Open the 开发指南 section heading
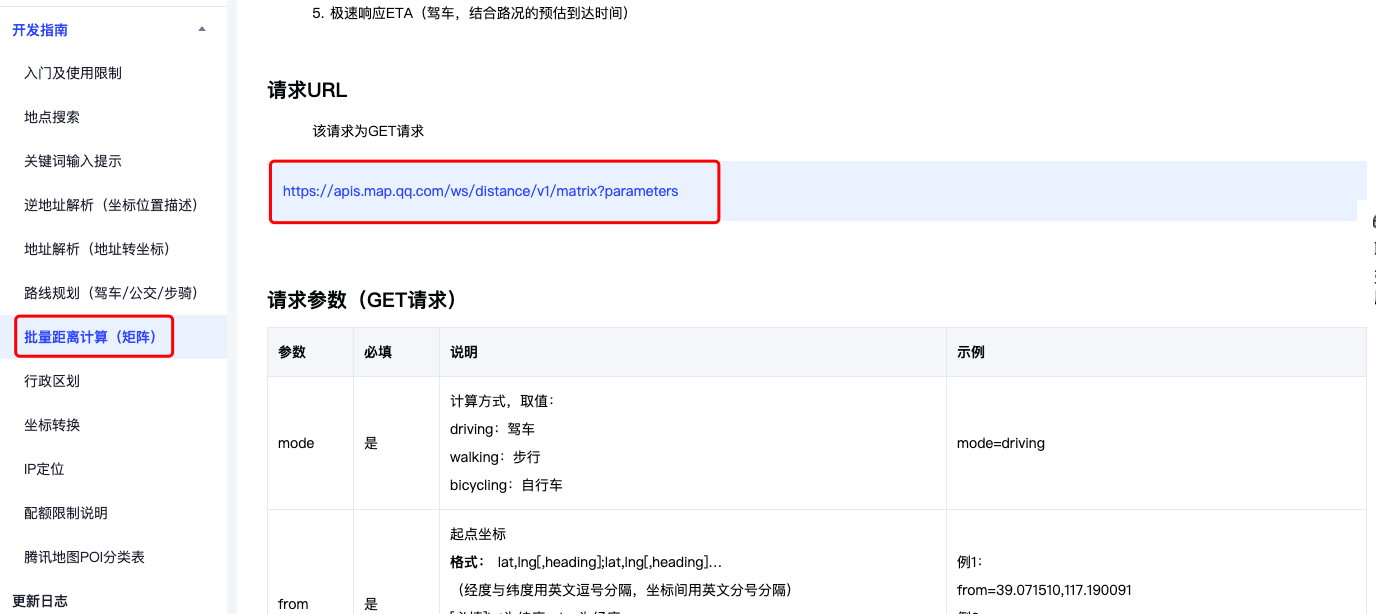 pos(40,30)
